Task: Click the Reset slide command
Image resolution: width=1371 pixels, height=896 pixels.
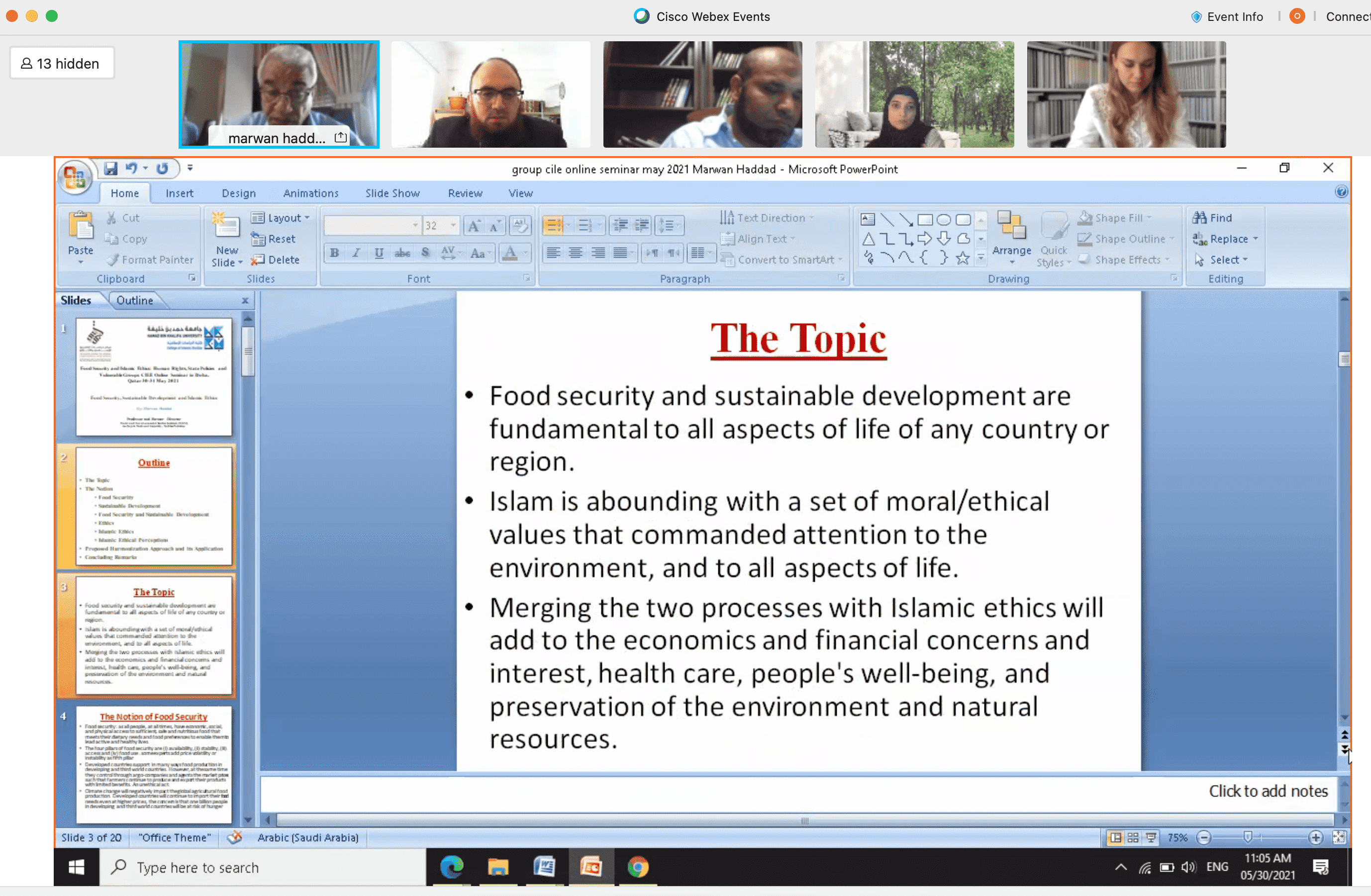Action: [273, 239]
